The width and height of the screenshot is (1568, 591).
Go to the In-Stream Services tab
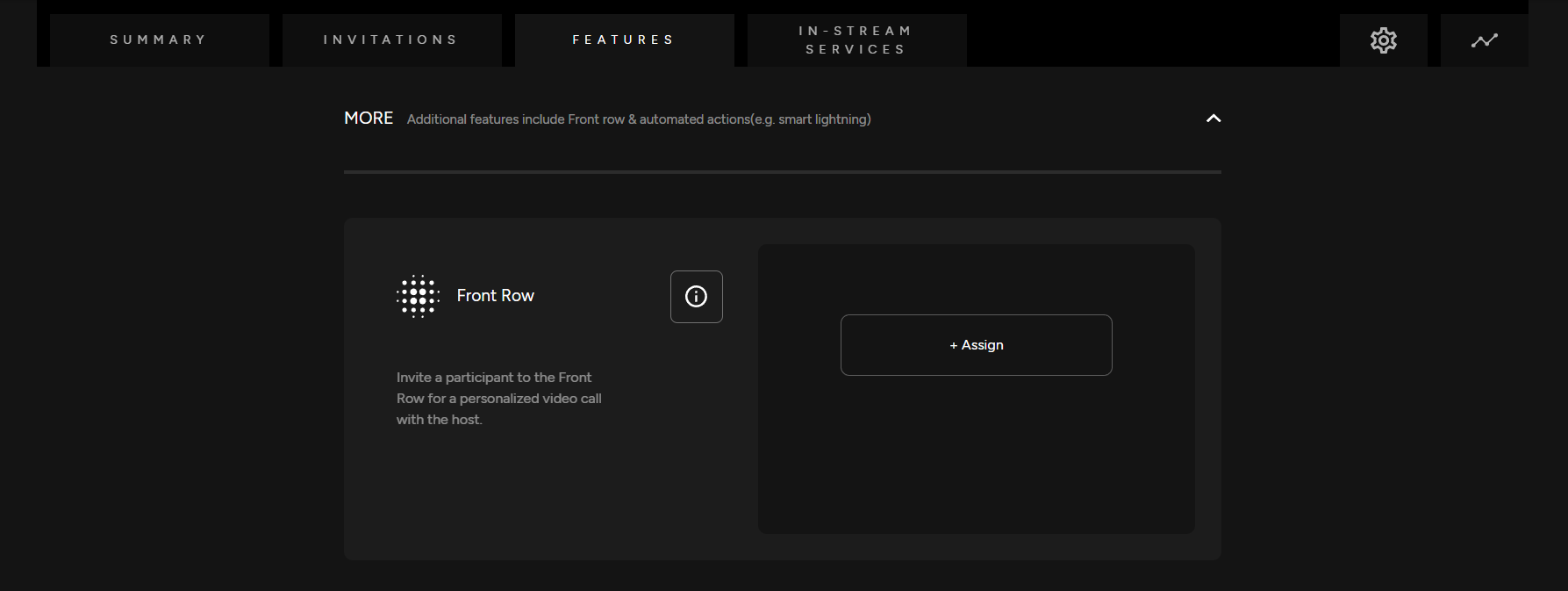point(856,40)
